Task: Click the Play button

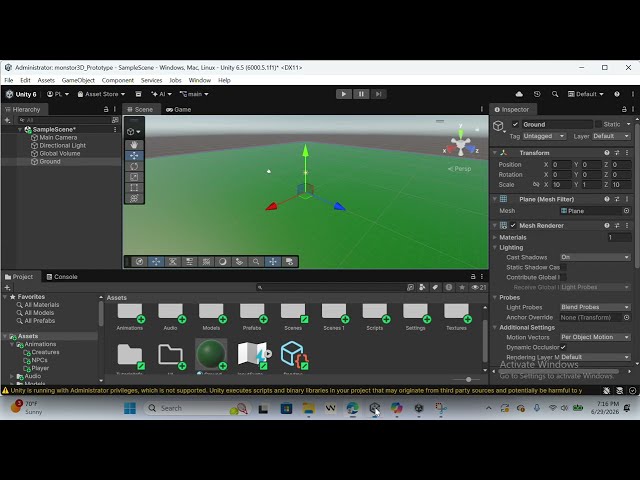Action: tap(344, 94)
